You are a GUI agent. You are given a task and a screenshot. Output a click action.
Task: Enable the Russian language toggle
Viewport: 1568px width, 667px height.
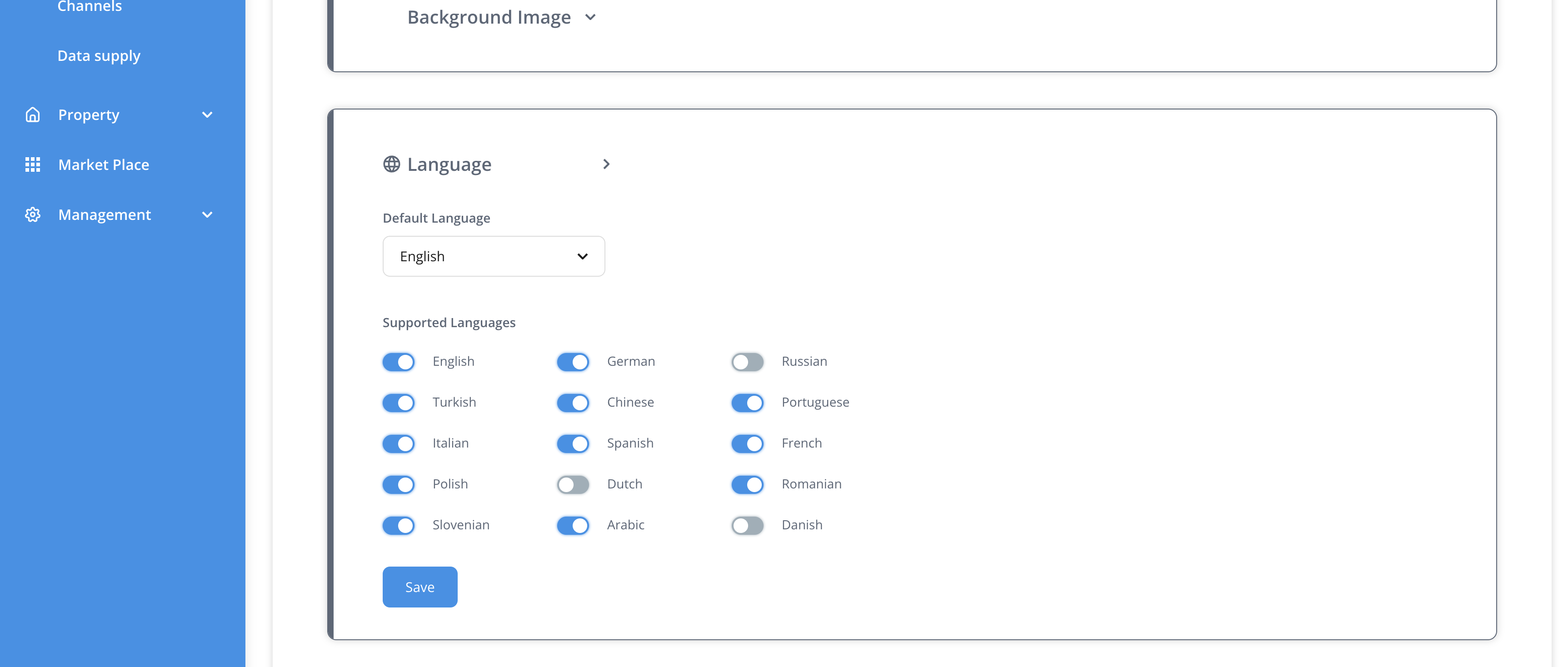click(747, 362)
